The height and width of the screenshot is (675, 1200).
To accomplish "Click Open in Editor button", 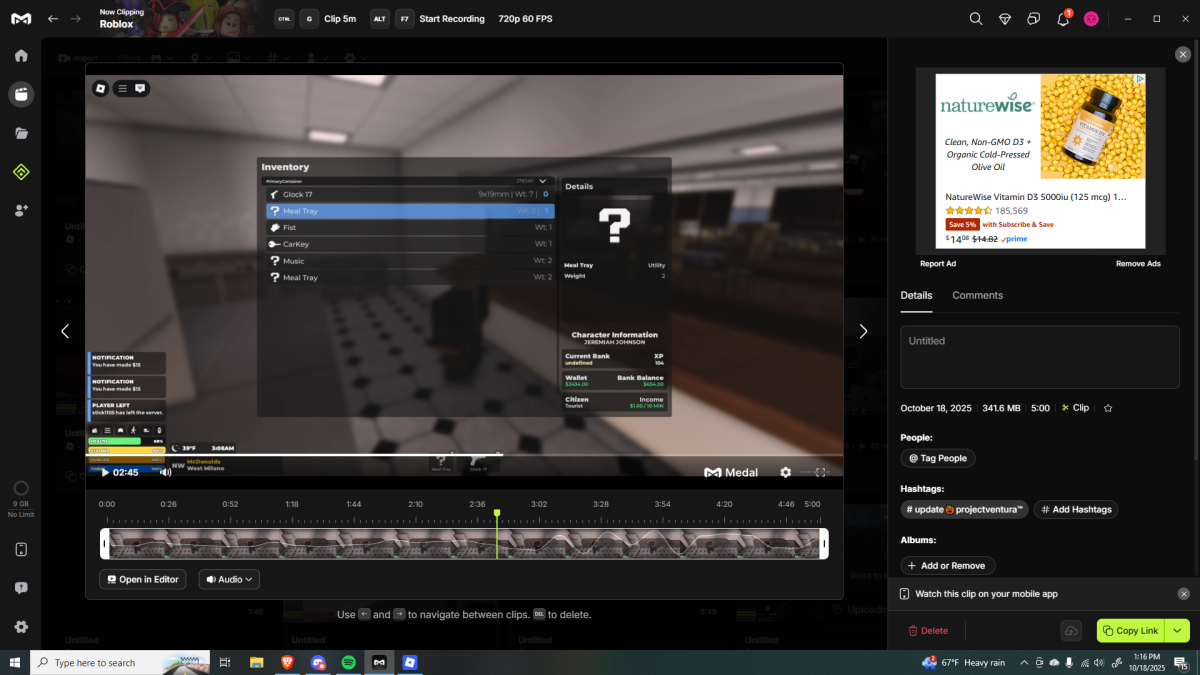I will click(x=142, y=579).
